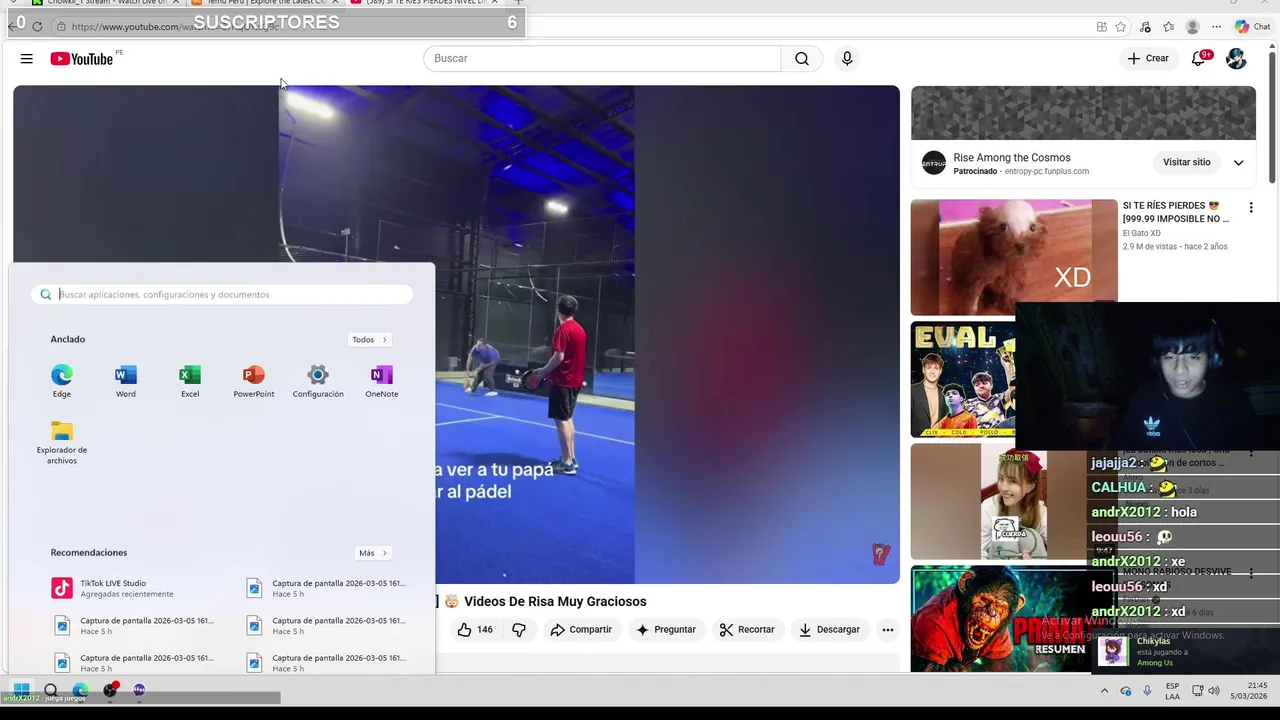Open YouTube notifications bell
The image size is (1280, 720).
tap(1199, 59)
